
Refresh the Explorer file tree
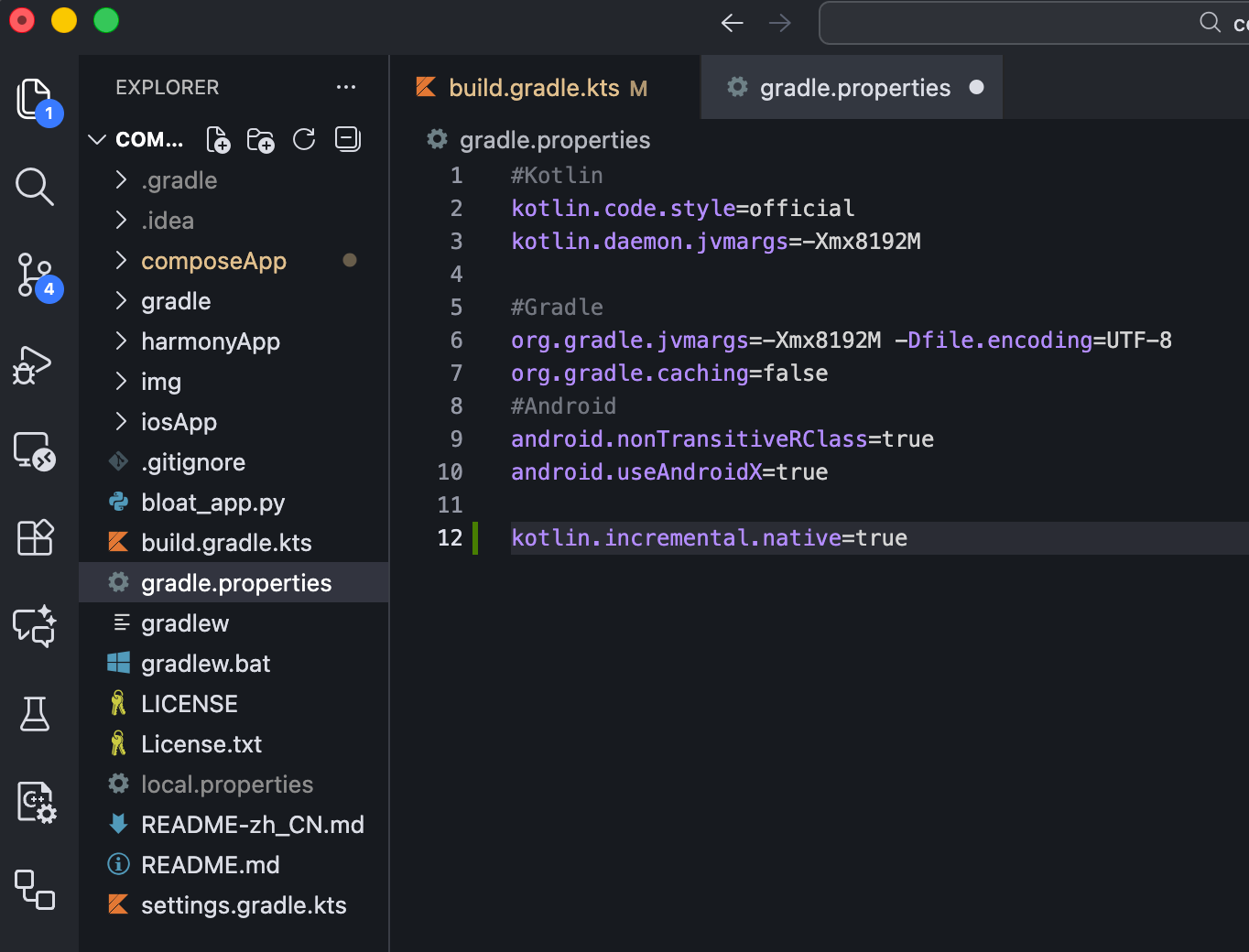point(304,140)
